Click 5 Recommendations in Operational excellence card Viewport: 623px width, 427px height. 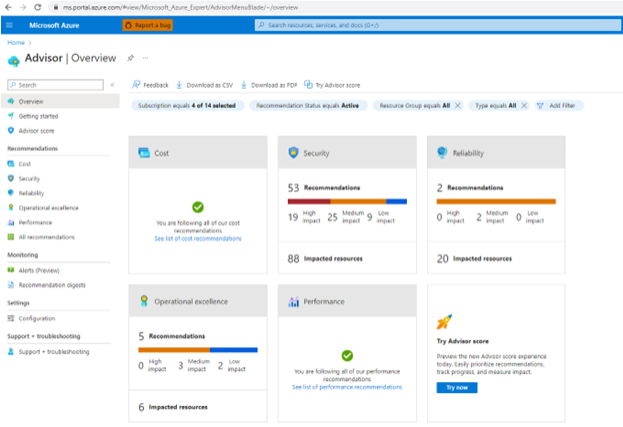click(172, 336)
